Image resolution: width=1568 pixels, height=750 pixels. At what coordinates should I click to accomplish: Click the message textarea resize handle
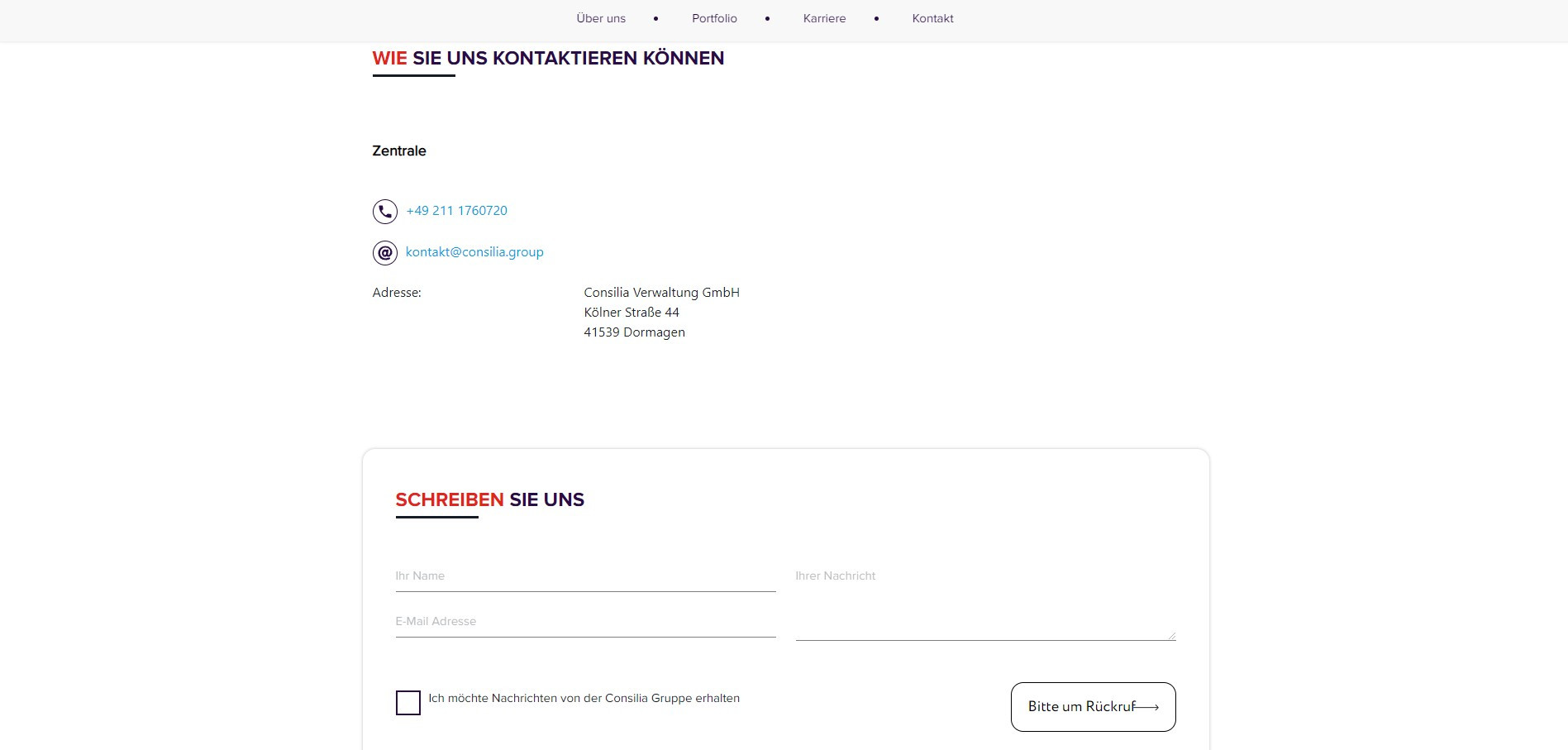pos(1171,635)
